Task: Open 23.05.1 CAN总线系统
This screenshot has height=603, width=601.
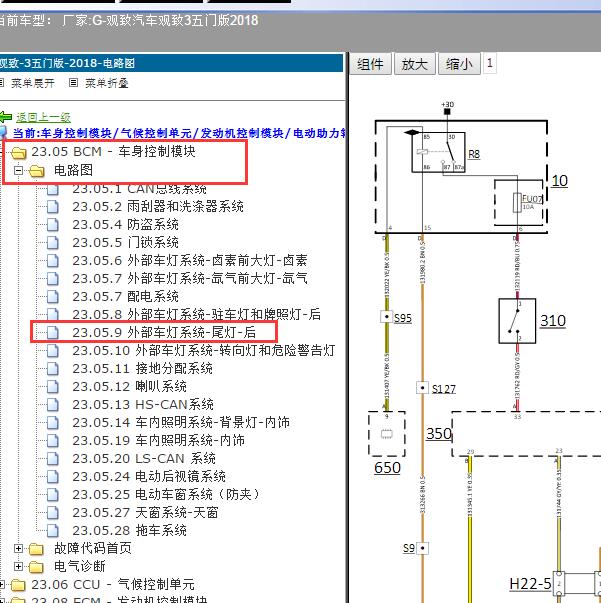Action: point(139,188)
